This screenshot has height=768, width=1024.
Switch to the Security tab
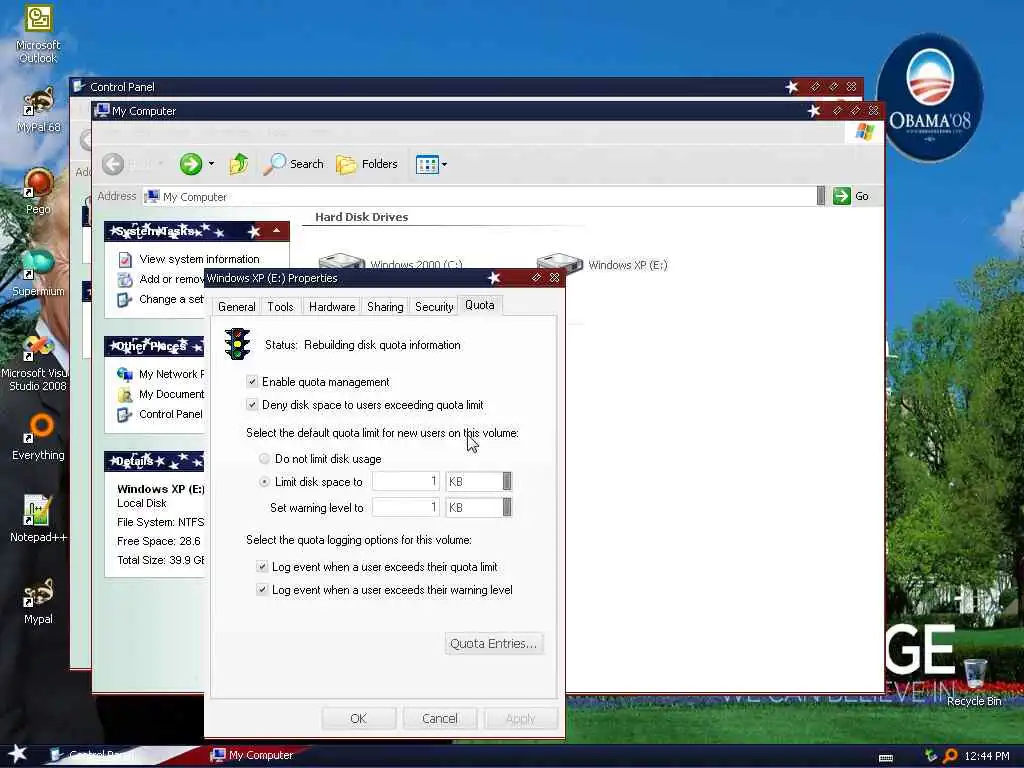point(434,307)
